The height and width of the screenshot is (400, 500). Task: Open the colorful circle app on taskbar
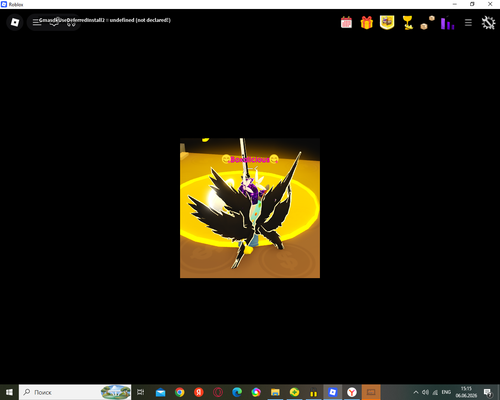click(256, 392)
